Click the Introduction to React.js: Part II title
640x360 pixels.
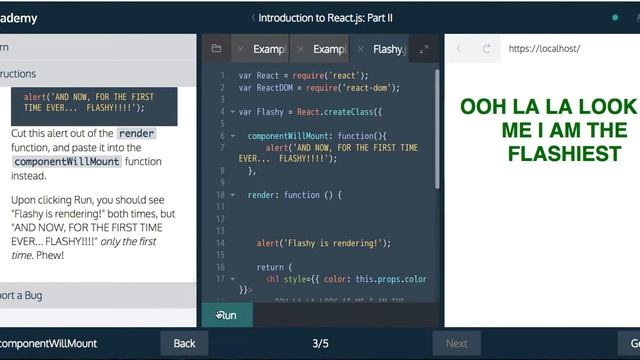[325, 18]
